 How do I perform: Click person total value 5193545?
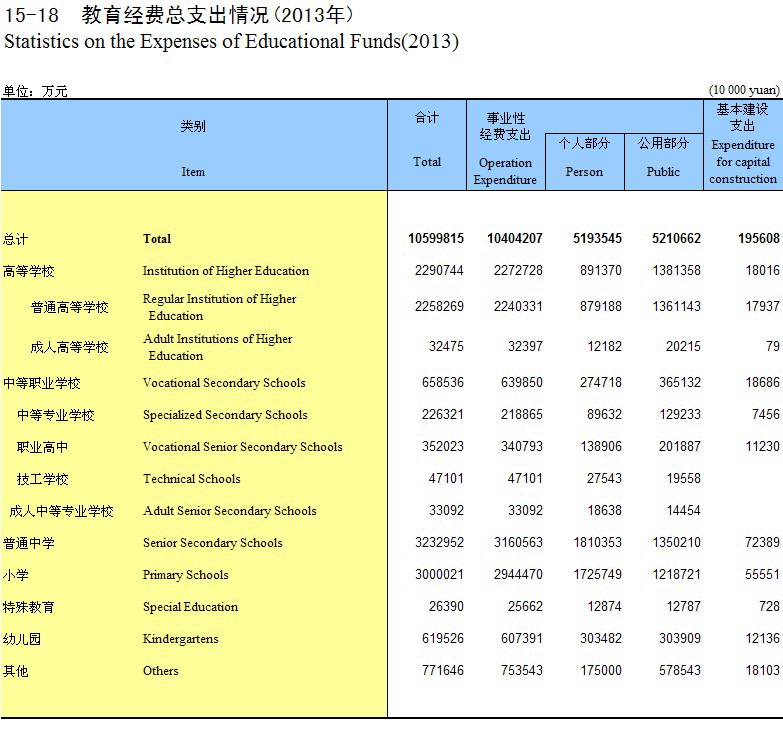click(597, 238)
